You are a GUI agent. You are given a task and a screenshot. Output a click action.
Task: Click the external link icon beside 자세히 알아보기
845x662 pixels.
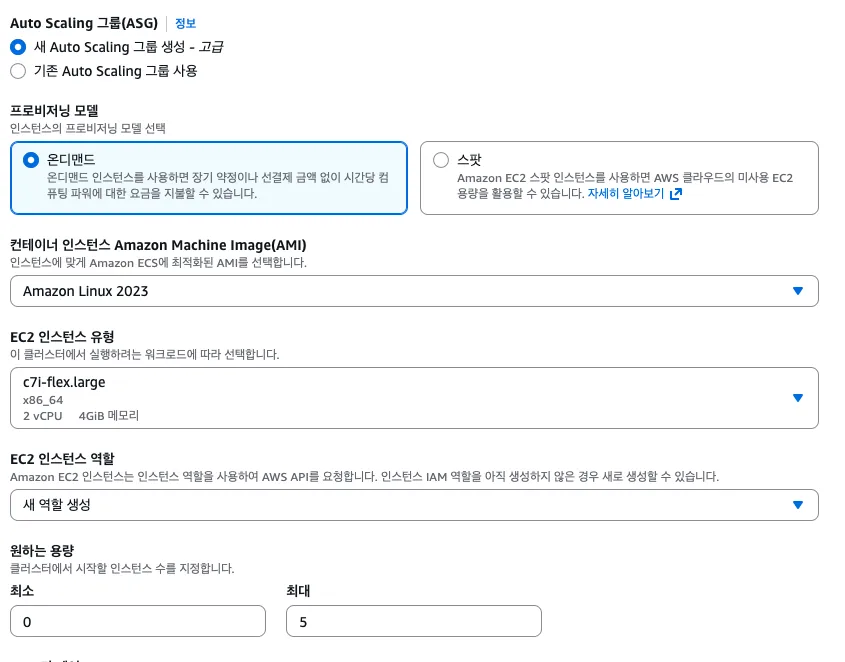coord(675,194)
